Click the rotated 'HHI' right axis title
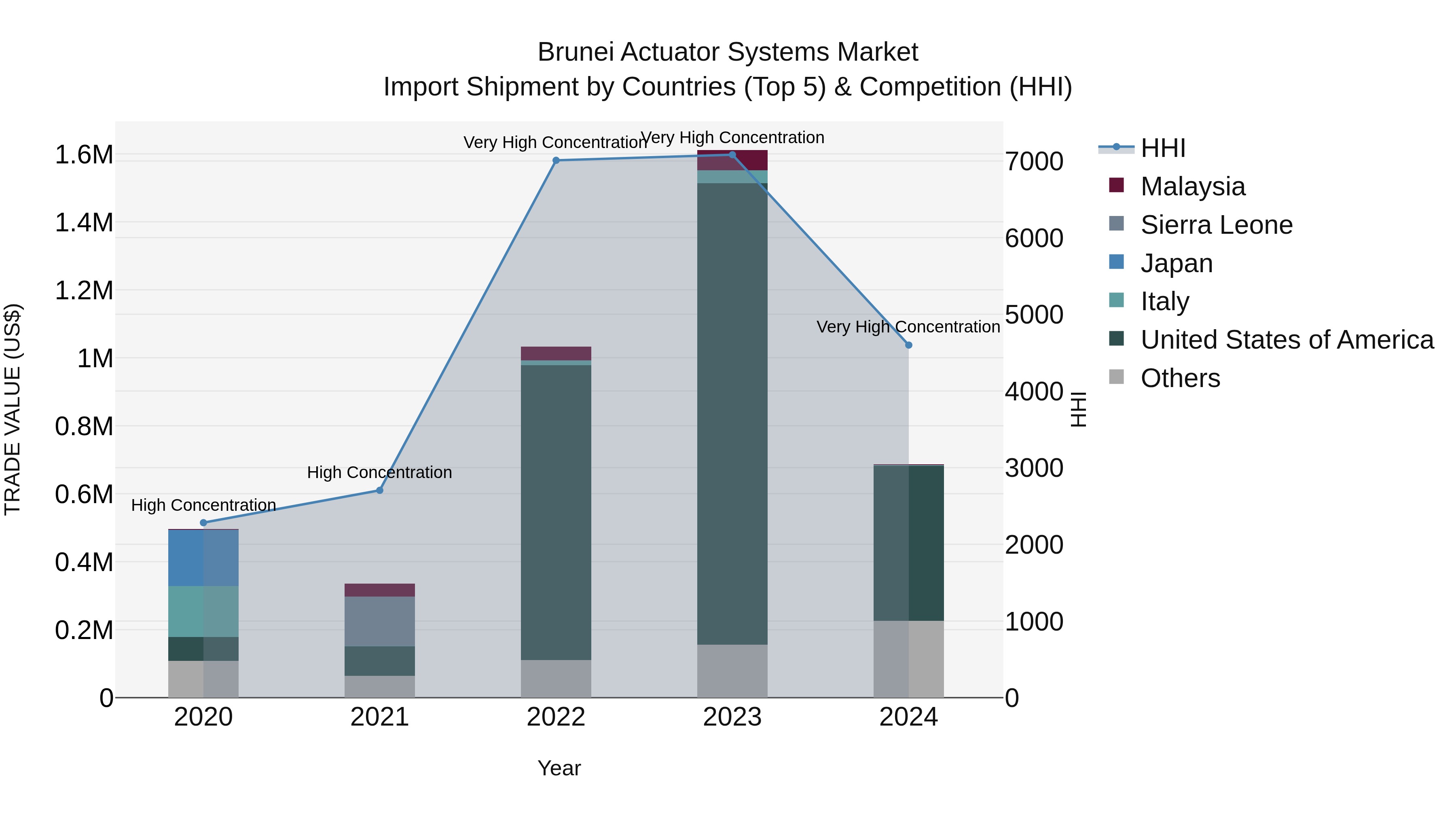The width and height of the screenshot is (1456, 819). (x=1079, y=409)
